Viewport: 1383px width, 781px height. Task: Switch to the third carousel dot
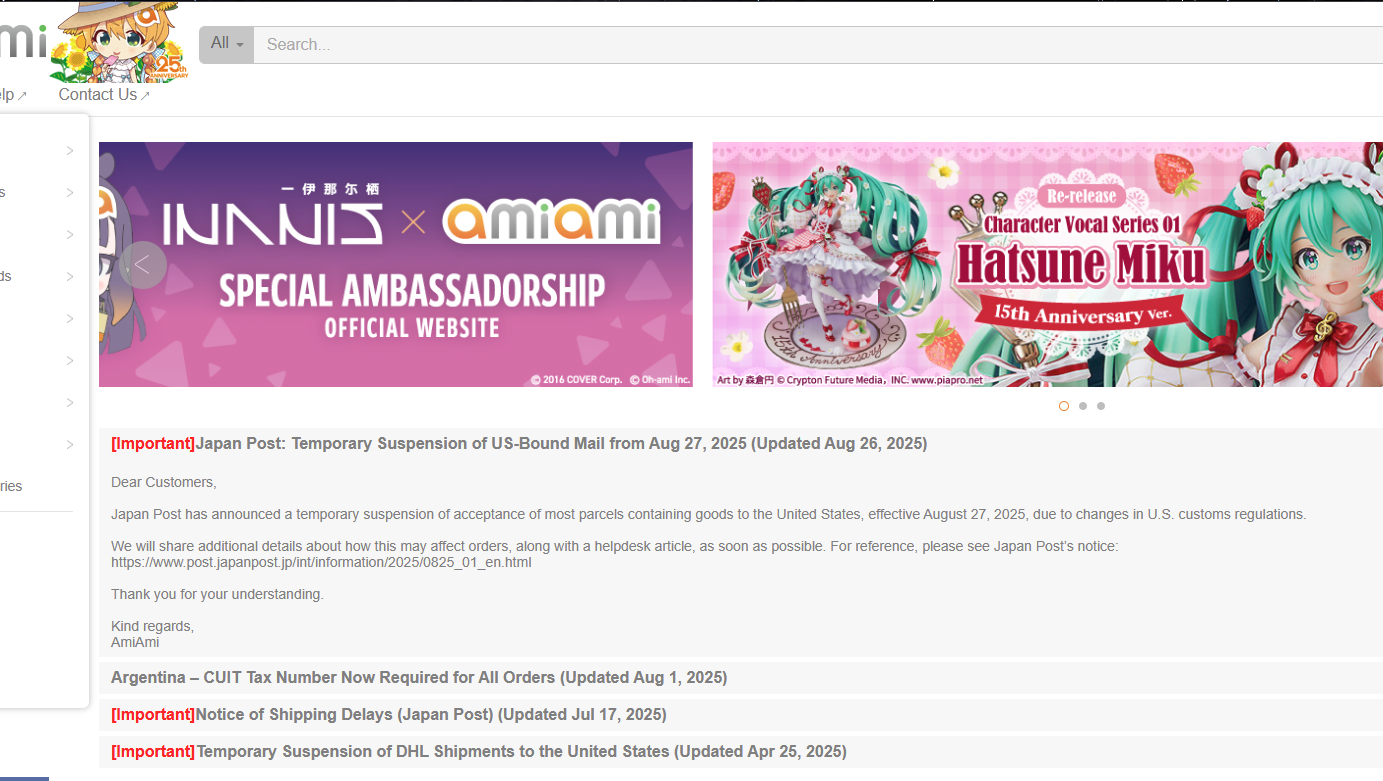(x=1101, y=406)
